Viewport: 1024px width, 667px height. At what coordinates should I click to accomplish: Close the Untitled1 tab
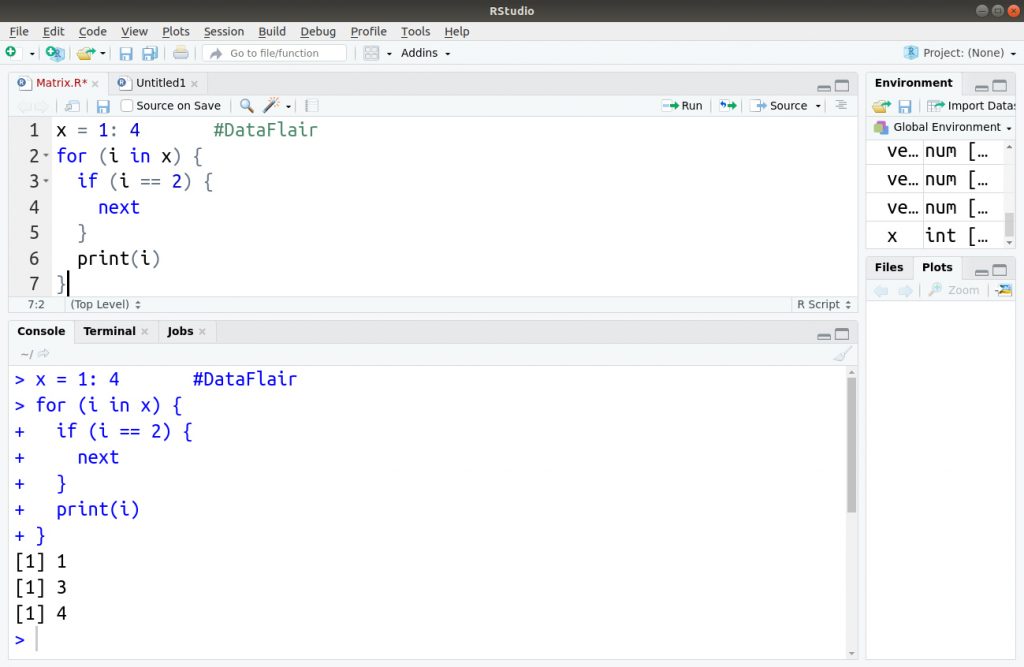pyautogui.click(x=195, y=84)
